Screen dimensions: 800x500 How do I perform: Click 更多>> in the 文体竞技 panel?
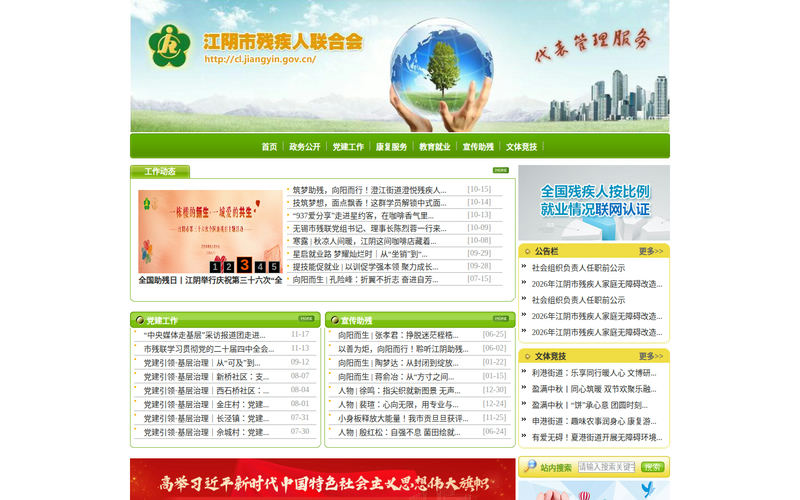(651, 356)
